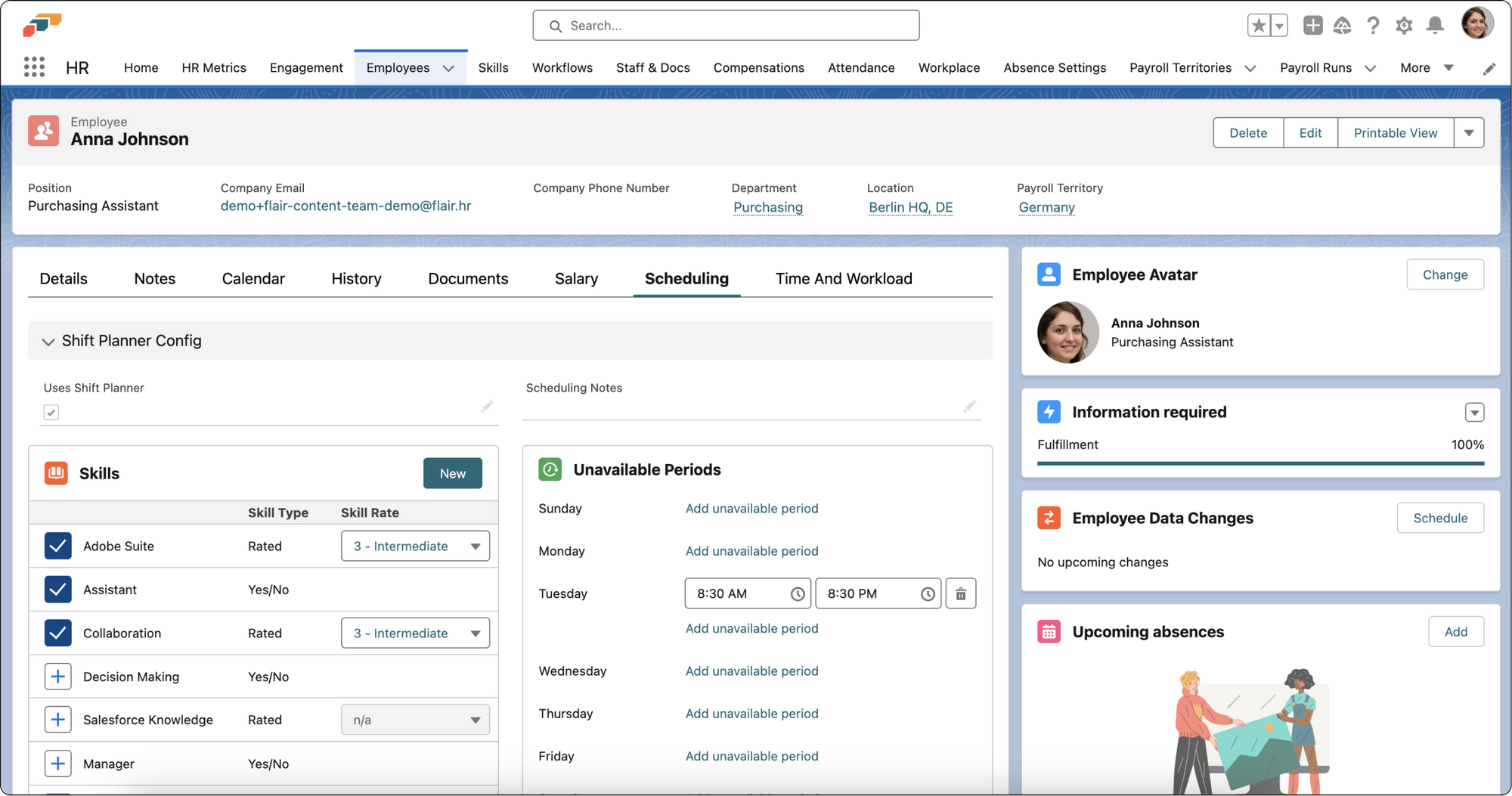Click the pencil icon for Scheduling Notes
This screenshot has height=796, width=1512.
pos(969,407)
